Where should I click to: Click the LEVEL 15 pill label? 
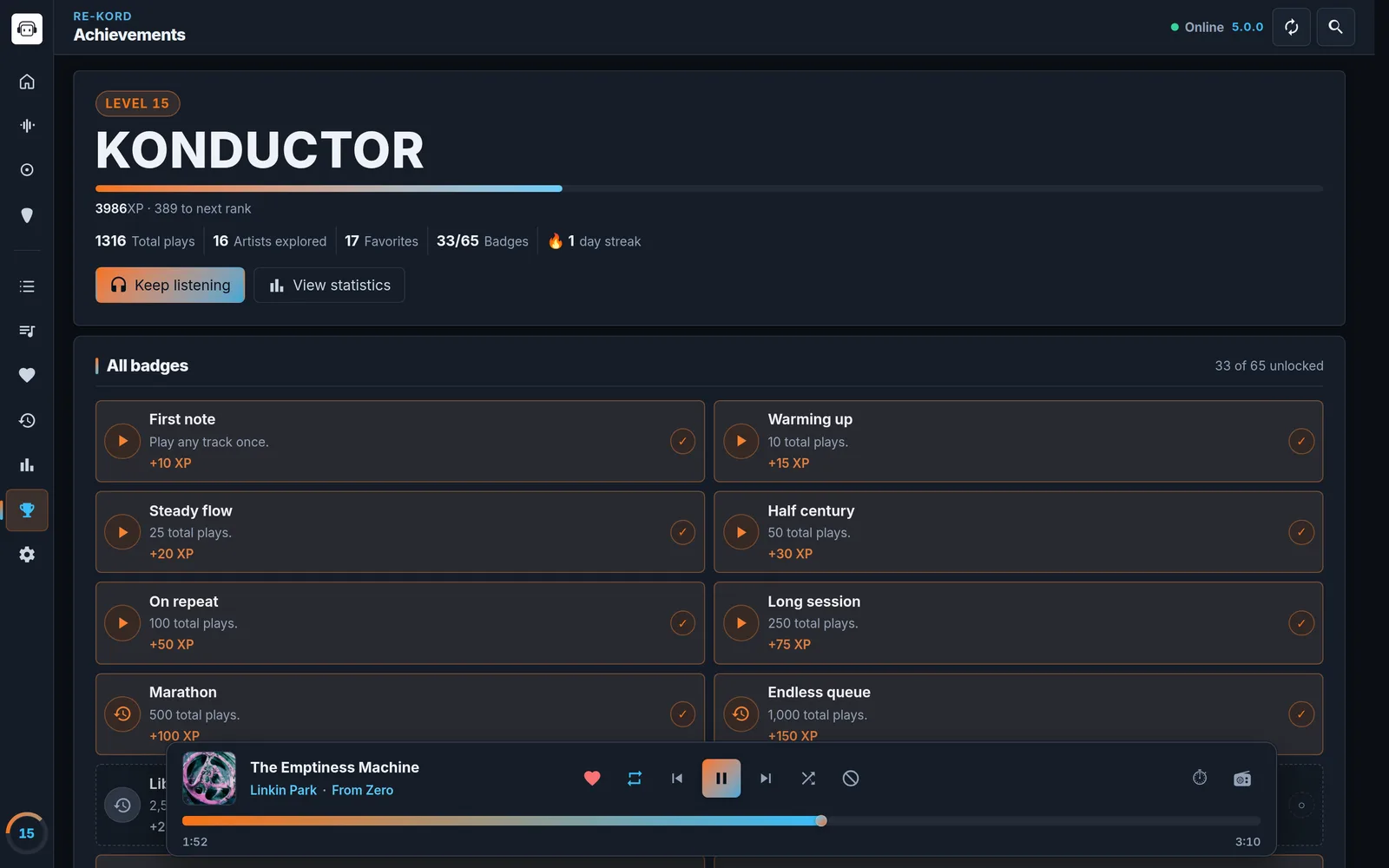(x=137, y=103)
